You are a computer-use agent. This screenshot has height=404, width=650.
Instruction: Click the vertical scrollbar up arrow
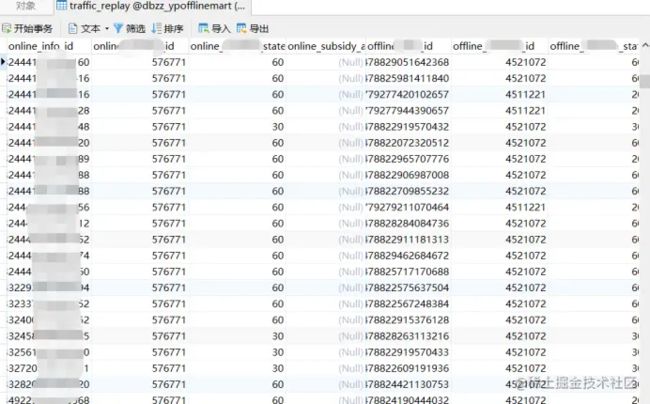click(645, 45)
